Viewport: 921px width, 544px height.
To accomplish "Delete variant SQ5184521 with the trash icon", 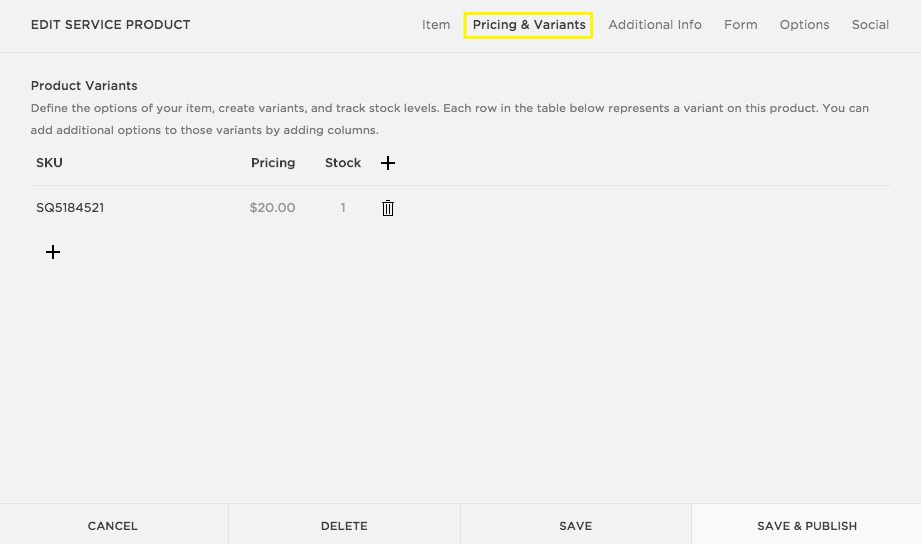I will (x=388, y=208).
